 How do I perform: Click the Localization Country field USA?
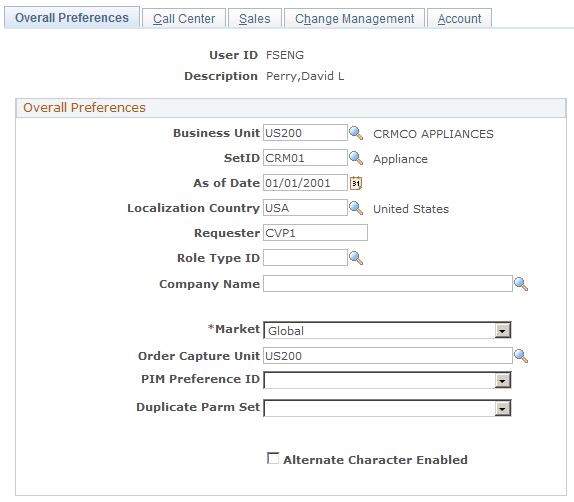click(305, 208)
